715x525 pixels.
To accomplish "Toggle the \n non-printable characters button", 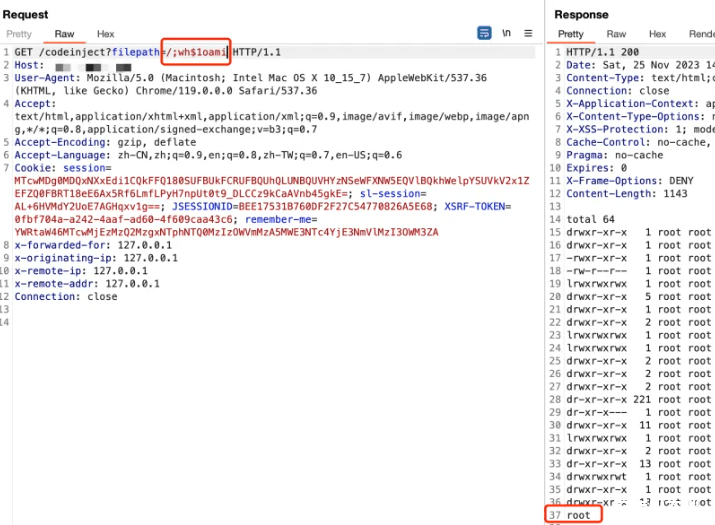I will [508, 33].
